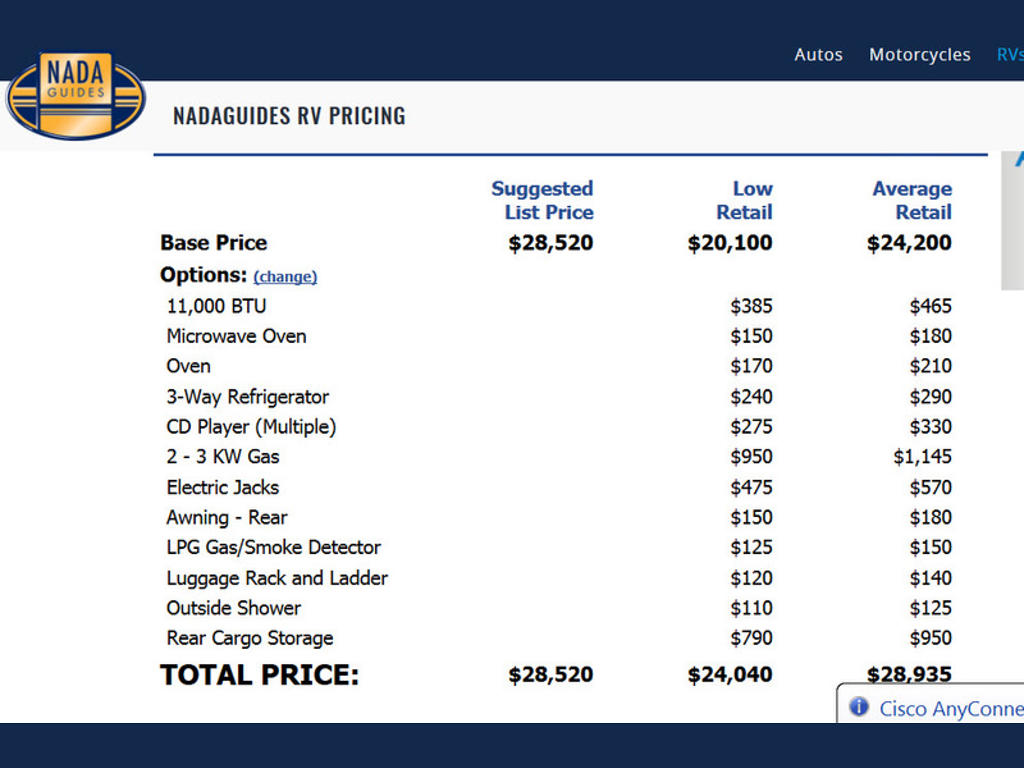Image resolution: width=1024 pixels, height=768 pixels.
Task: Select the Average Retail column header
Action: pos(912,200)
